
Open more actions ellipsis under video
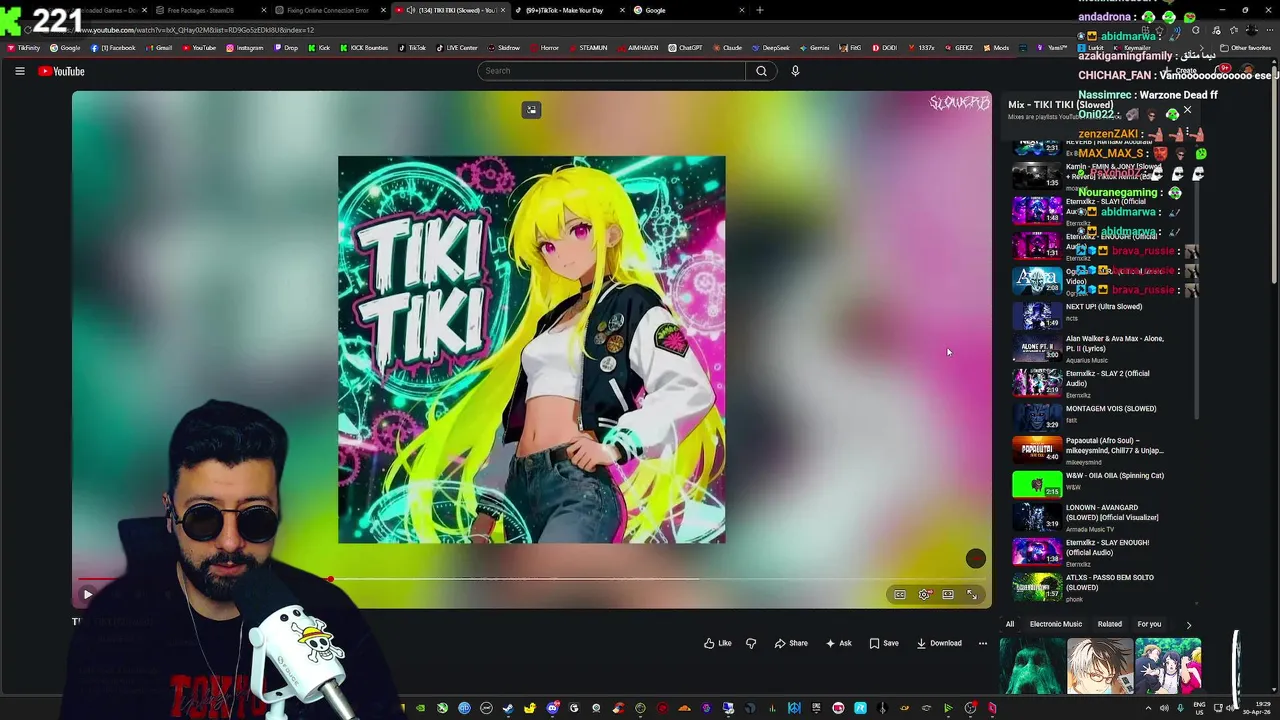[982, 643]
